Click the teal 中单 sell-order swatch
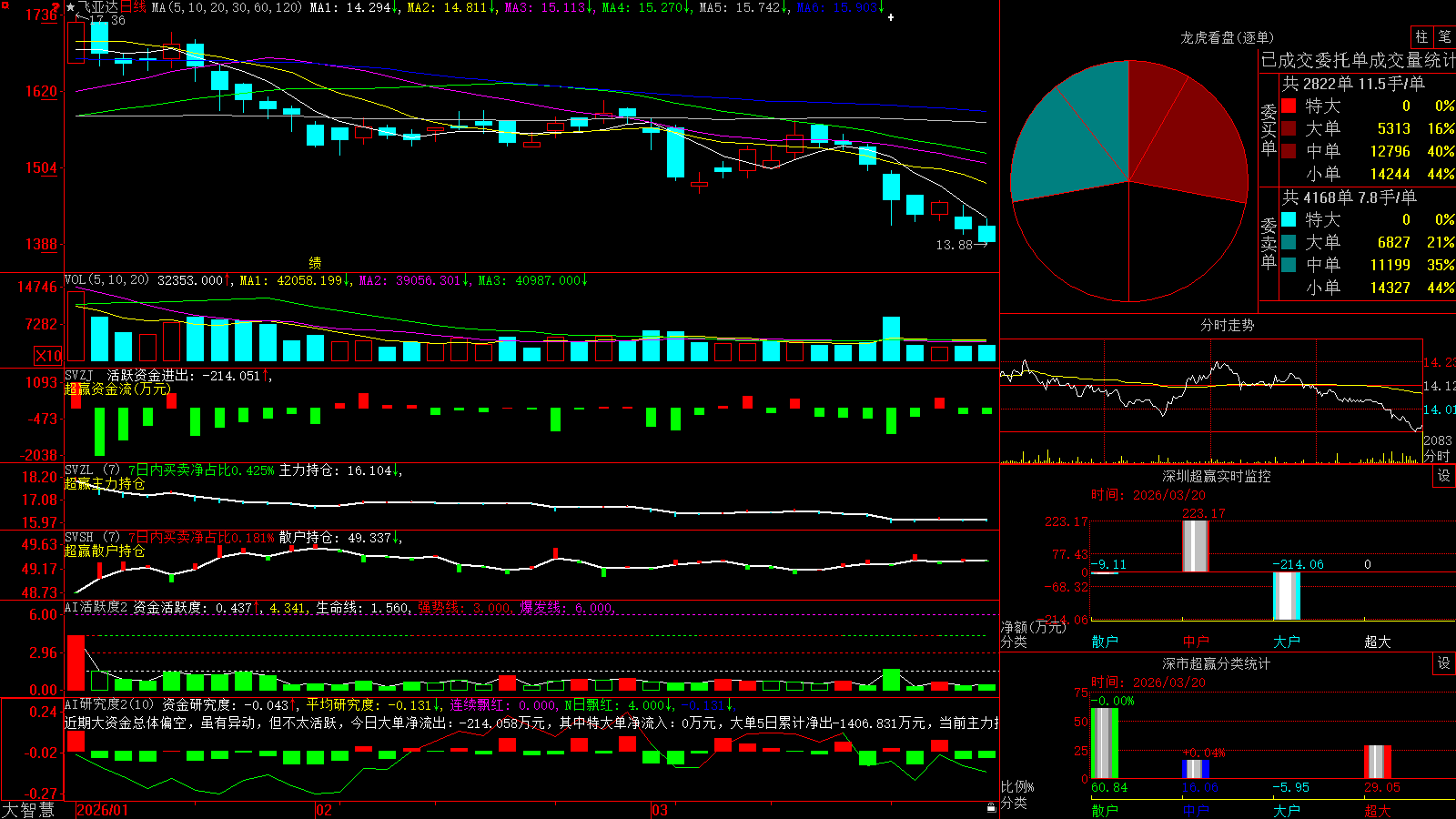Viewport: 1456px width, 819px height. [x=1289, y=265]
